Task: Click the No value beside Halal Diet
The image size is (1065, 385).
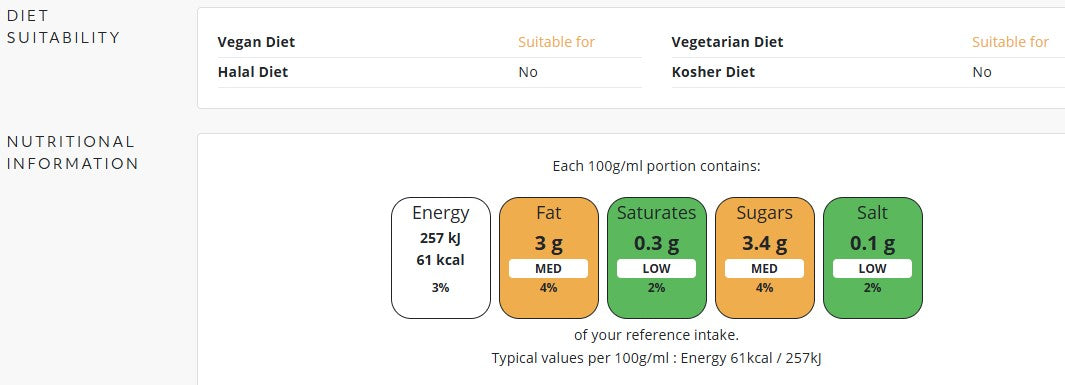Action: [528, 72]
